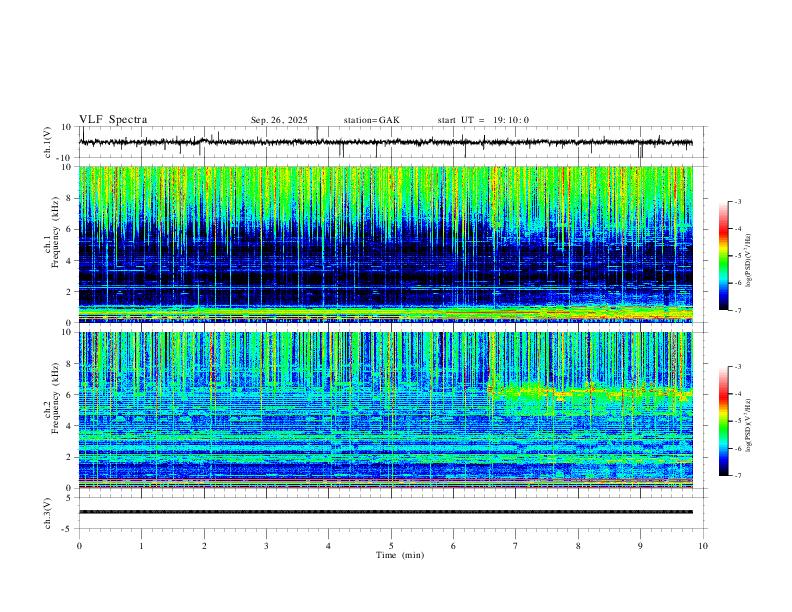Click time axis tick label '2'
The height and width of the screenshot is (612, 792).
[x=204, y=546]
